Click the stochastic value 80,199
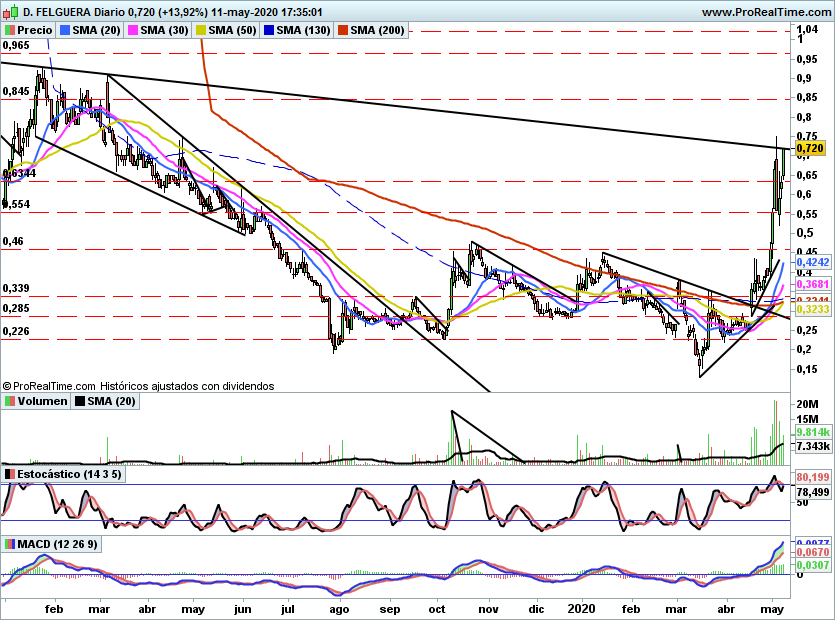This screenshot has width=835, height=620. point(813,477)
